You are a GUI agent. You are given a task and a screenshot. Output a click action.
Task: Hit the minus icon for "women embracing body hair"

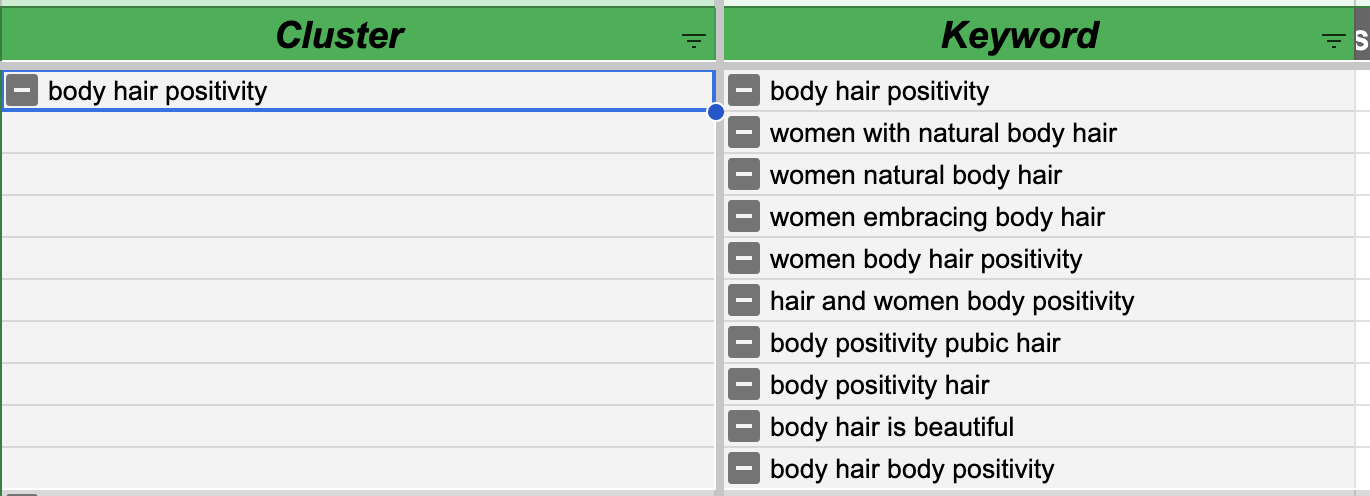pos(743,217)
